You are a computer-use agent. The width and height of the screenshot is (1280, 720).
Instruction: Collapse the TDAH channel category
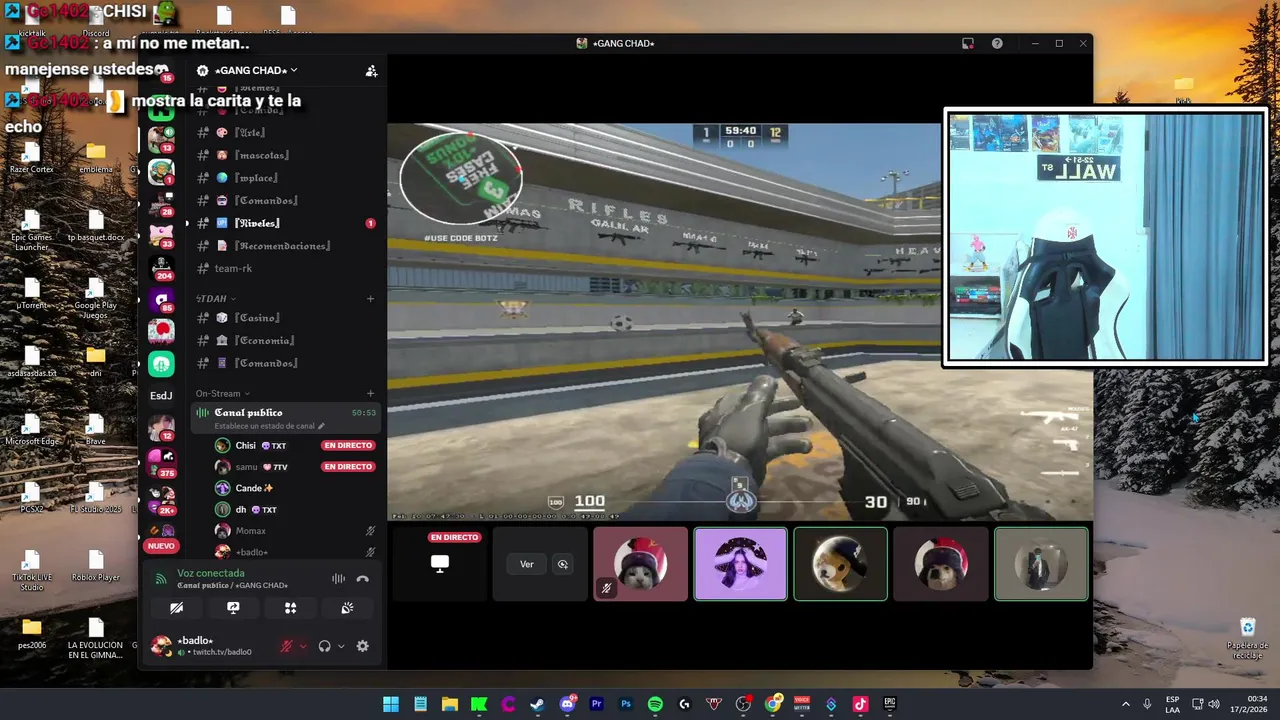pos(215,298)
